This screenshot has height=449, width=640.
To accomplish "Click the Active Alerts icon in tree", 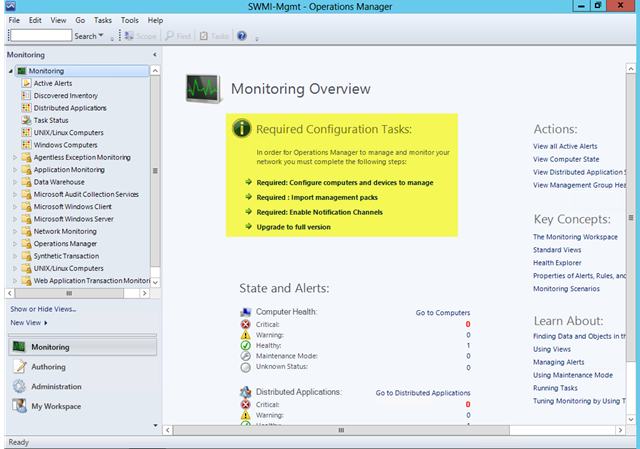I will pyautogui.click(x=26, y=84).
